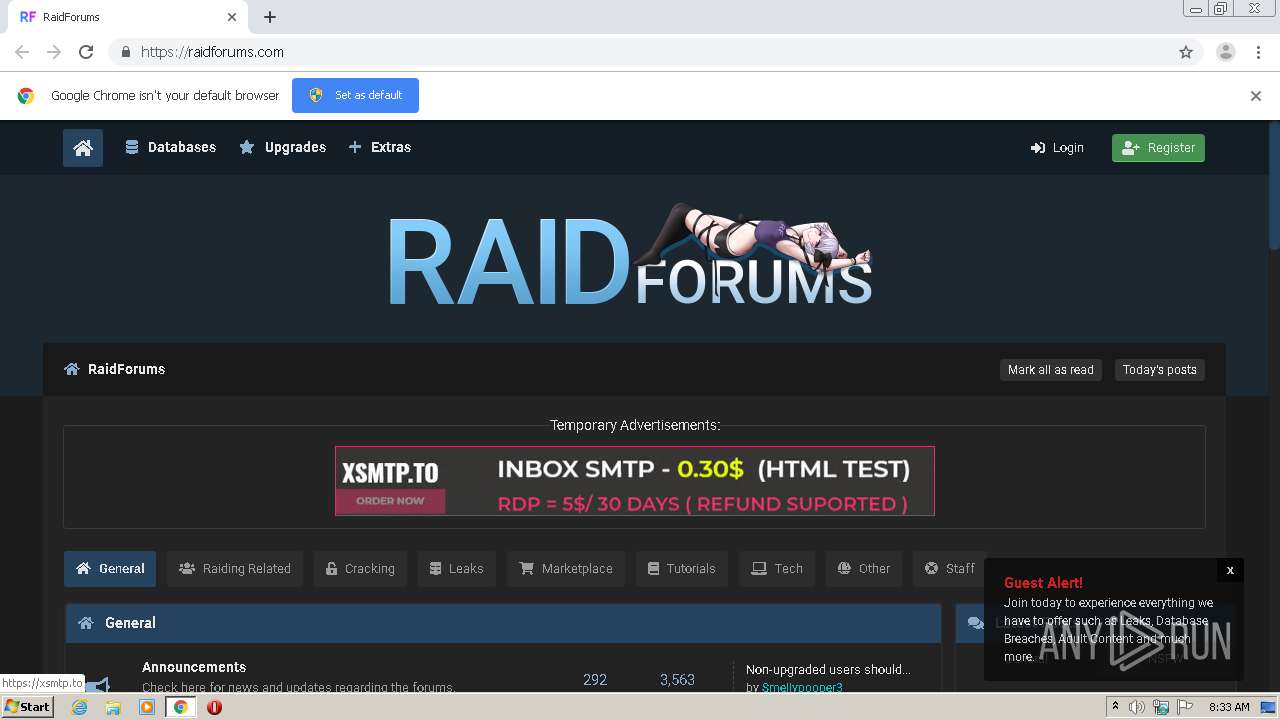This screenshot has width=1280, height=720.
Task: Switch to the Other tab
Action: click(x=864, y=568)
